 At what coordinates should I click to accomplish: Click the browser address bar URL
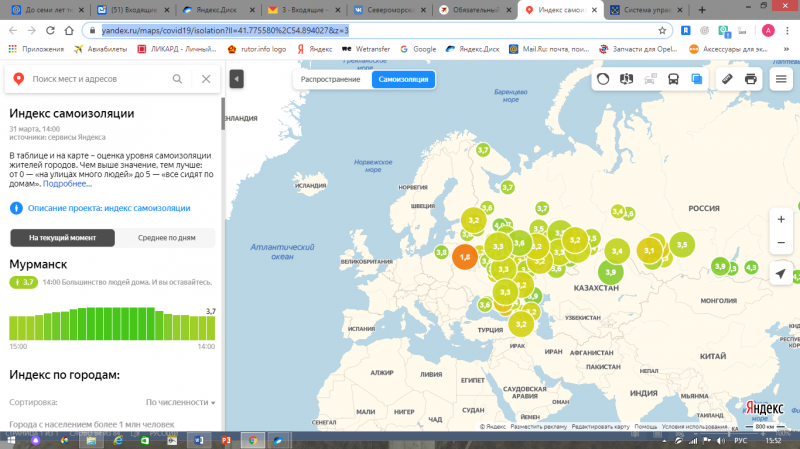225,31
